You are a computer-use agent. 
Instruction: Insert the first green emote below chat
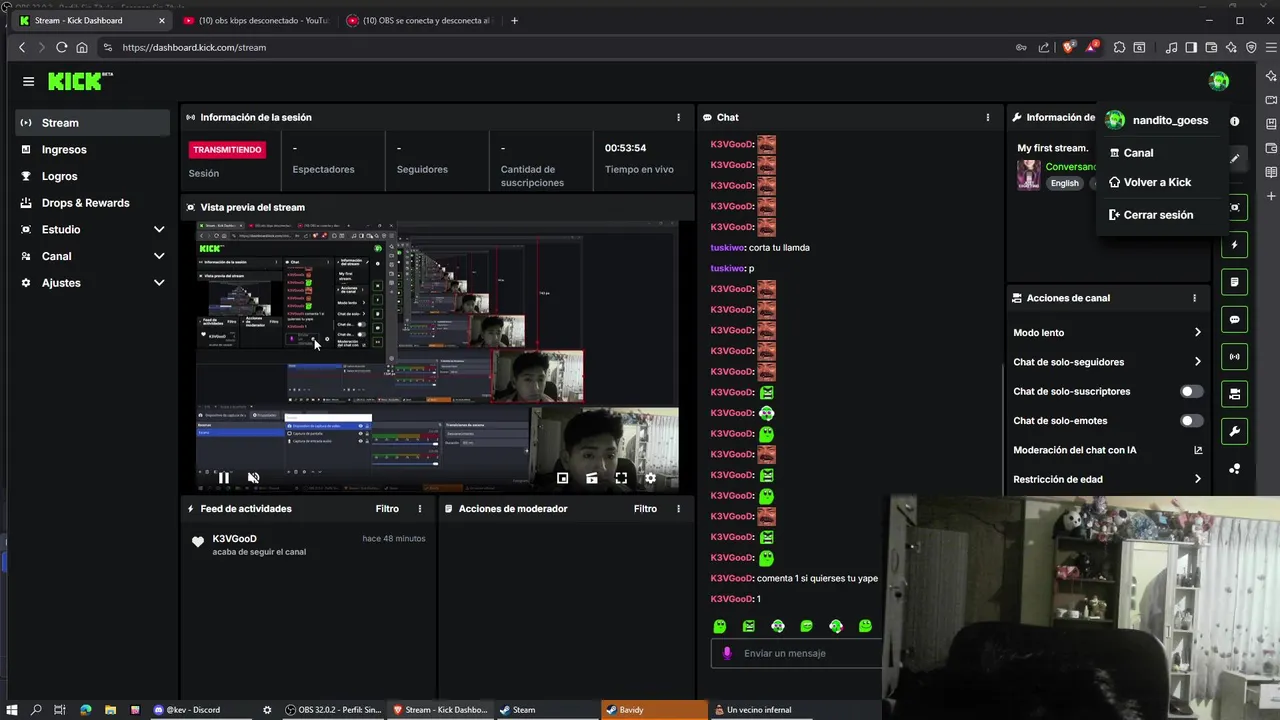coord(719,626)
